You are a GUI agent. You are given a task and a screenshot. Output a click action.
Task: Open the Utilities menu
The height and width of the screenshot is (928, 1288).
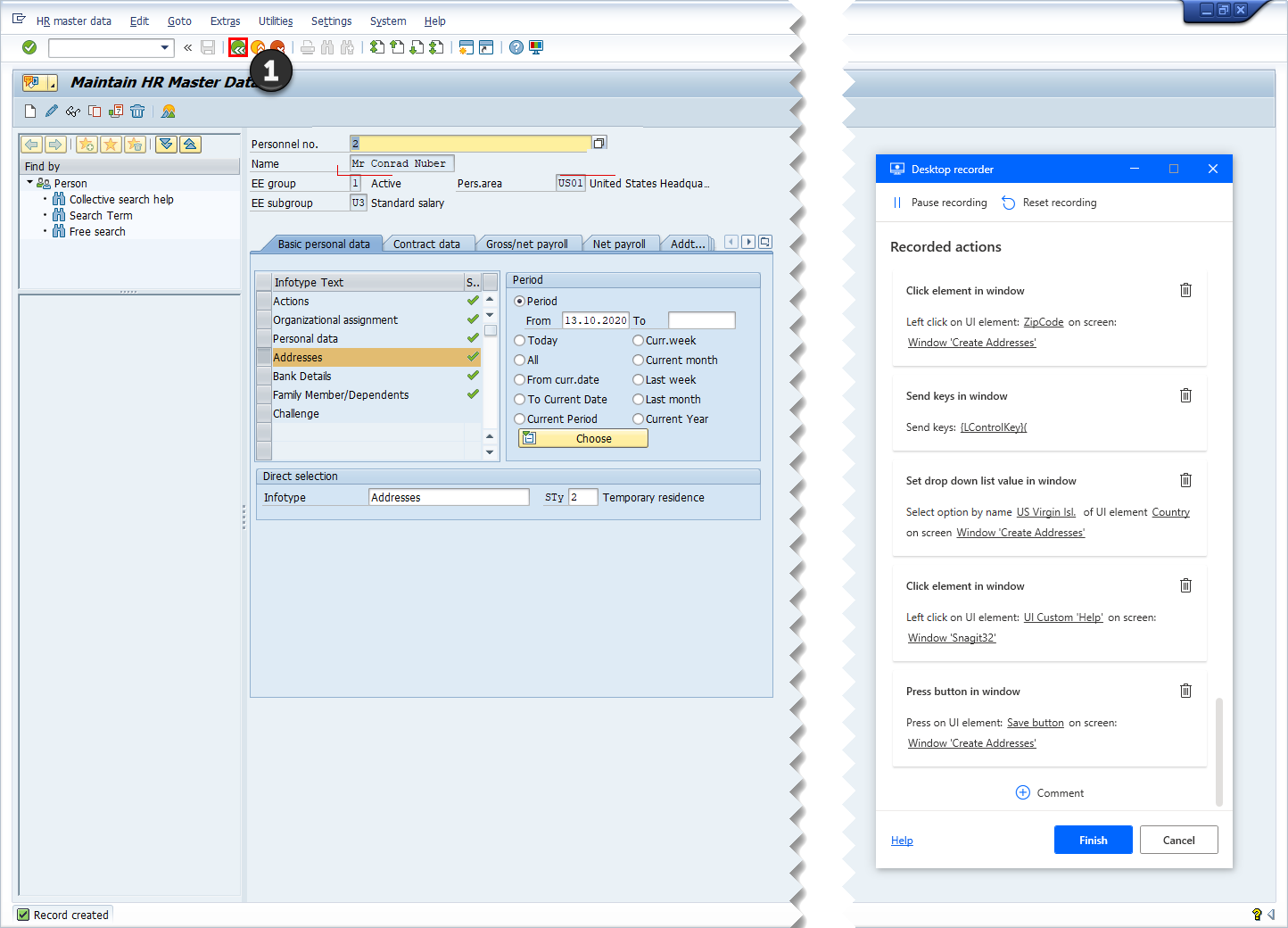(x=276, y=21)
